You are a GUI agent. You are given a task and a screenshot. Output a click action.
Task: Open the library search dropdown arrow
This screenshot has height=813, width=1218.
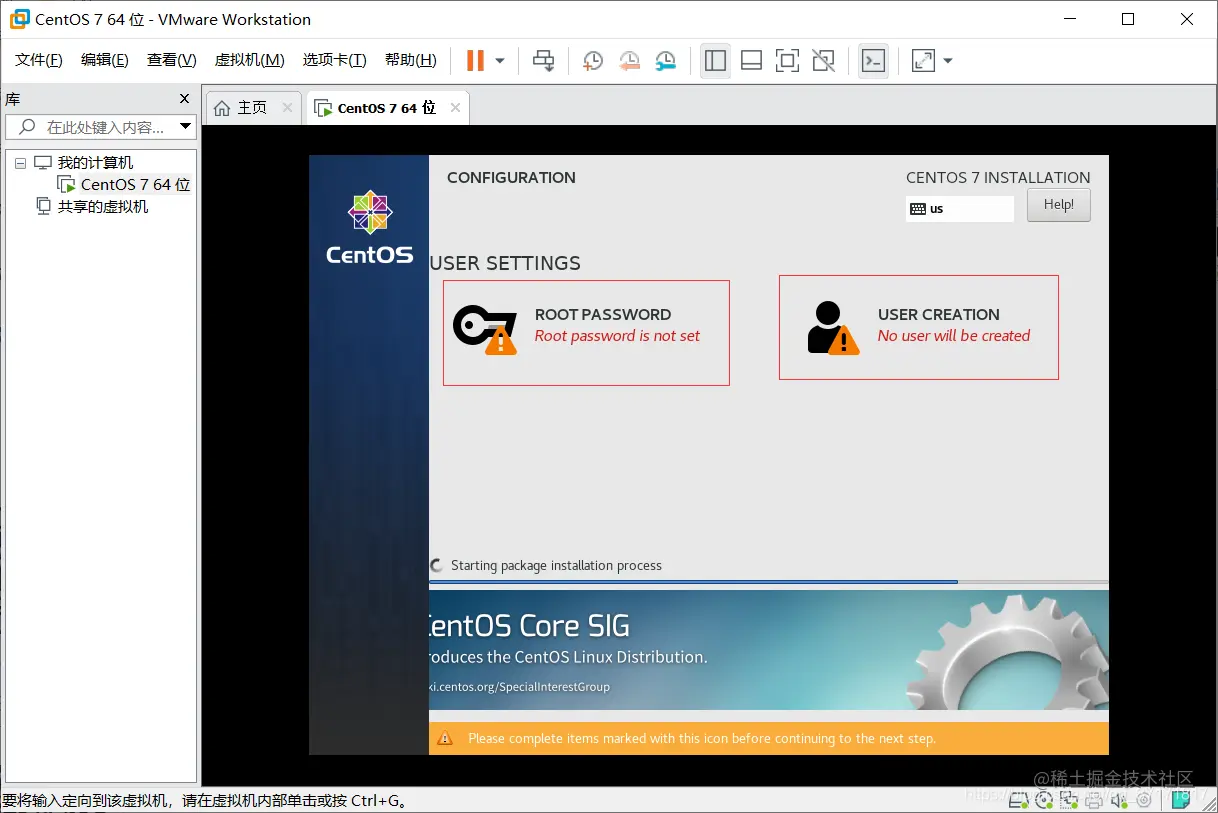click(x=185, y=127)
